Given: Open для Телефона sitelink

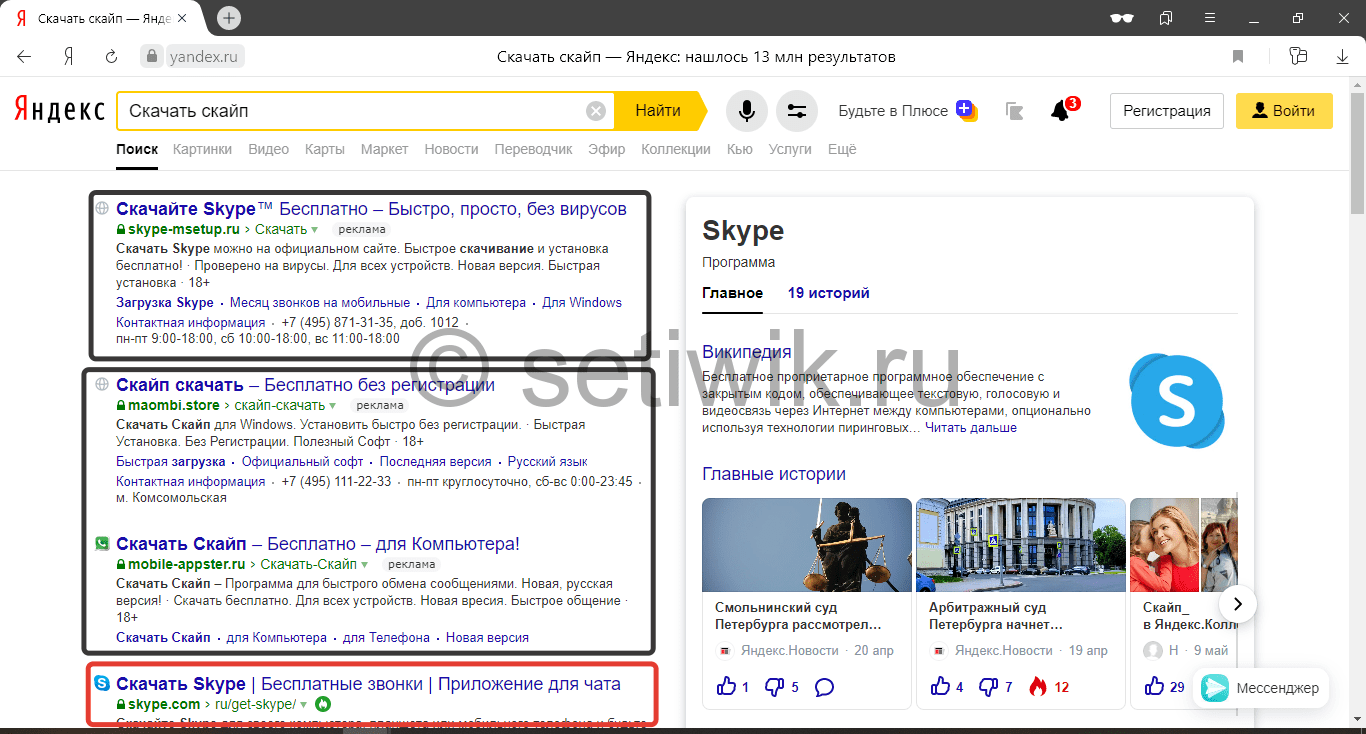Looking at the screenshot, I should point(386,638).
